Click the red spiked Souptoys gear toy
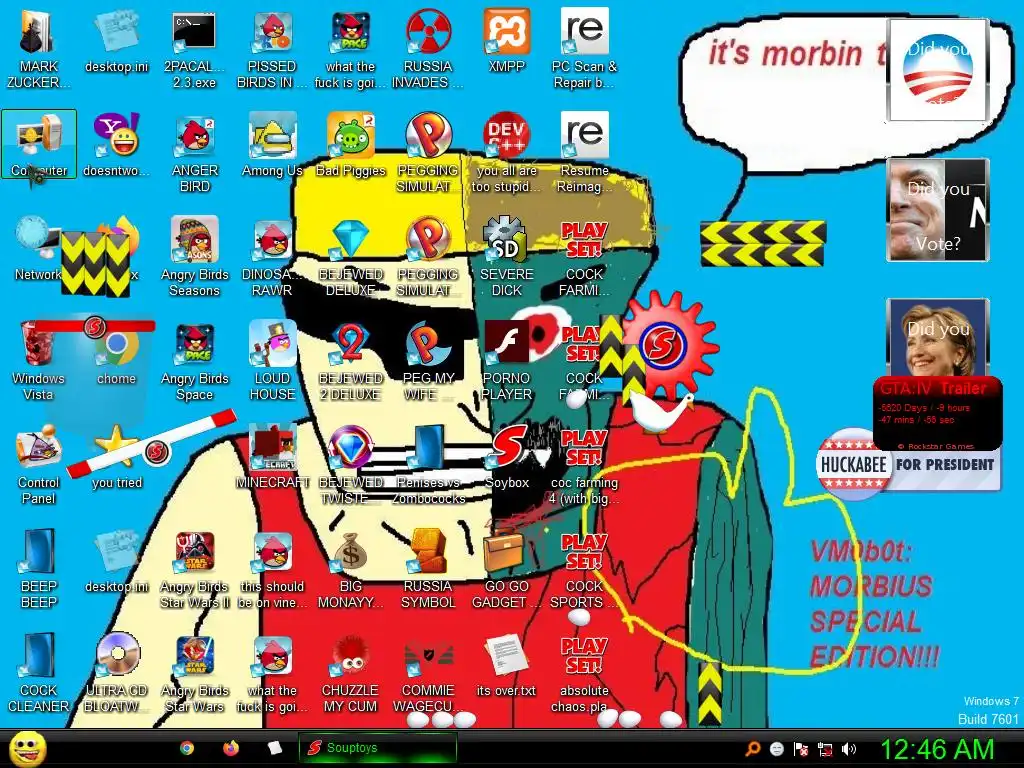The height and width of the screenshot is (768, 1024). (666, 345)
